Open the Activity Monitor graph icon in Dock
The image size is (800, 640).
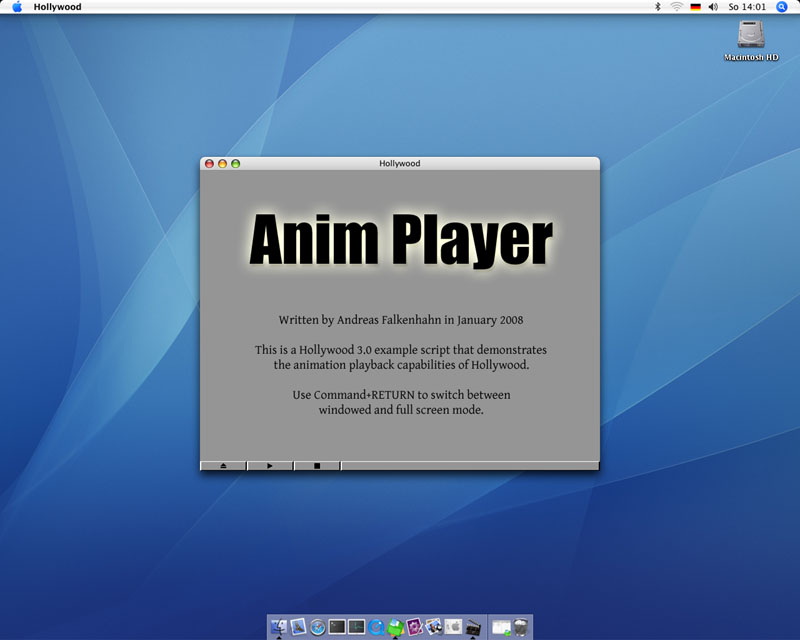pyautogui.click(x=356, y=627)
